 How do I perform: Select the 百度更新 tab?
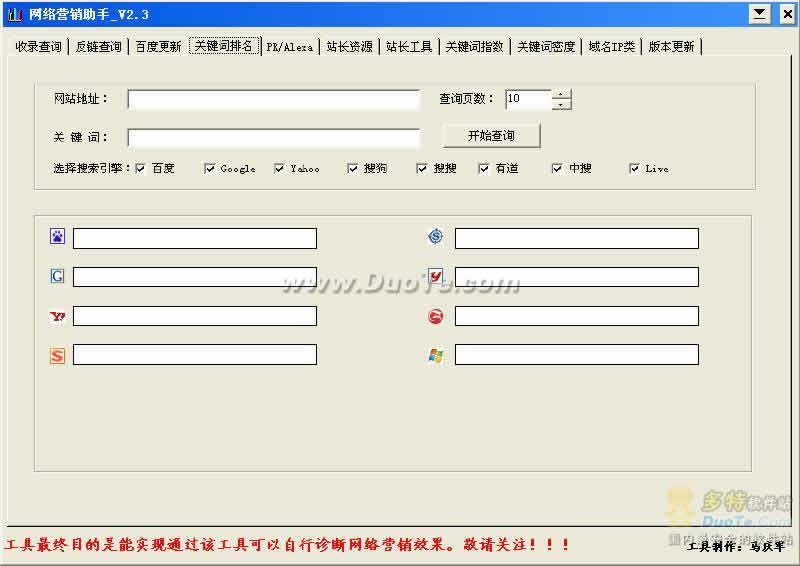[x=158, y=47]
